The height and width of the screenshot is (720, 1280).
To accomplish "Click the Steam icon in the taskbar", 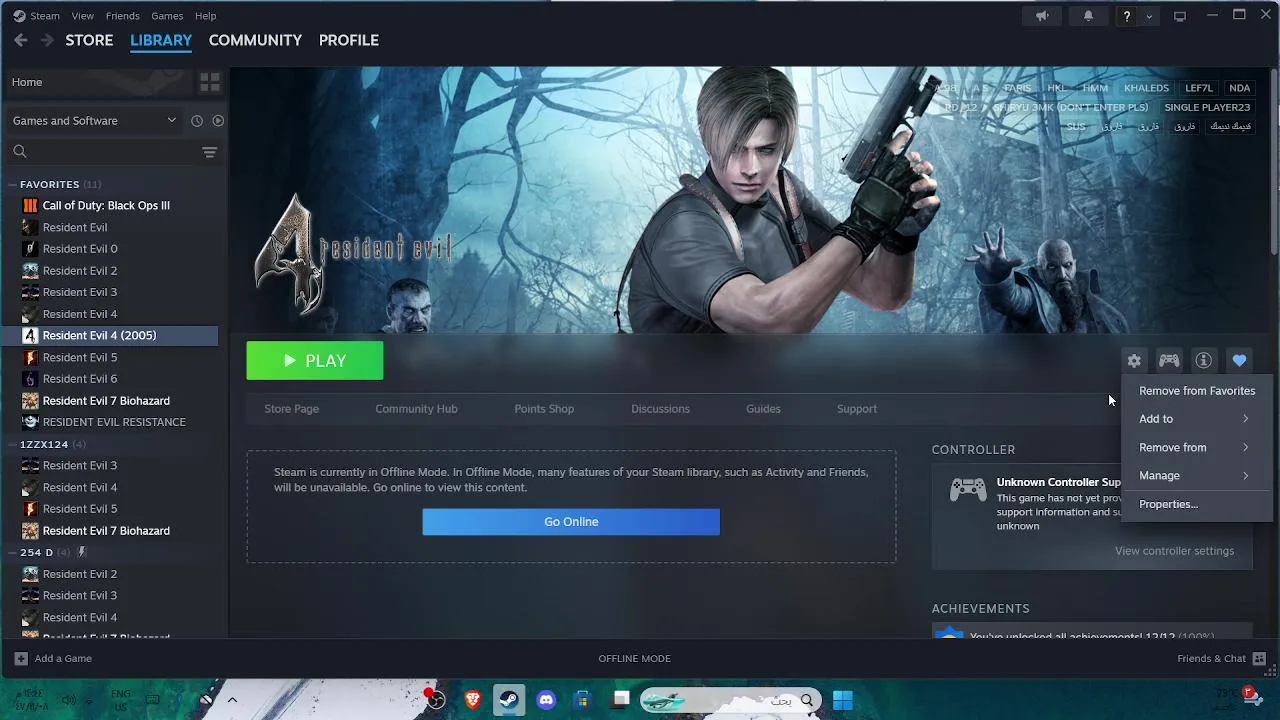I will pyautogui.click(x=509, y=700).
